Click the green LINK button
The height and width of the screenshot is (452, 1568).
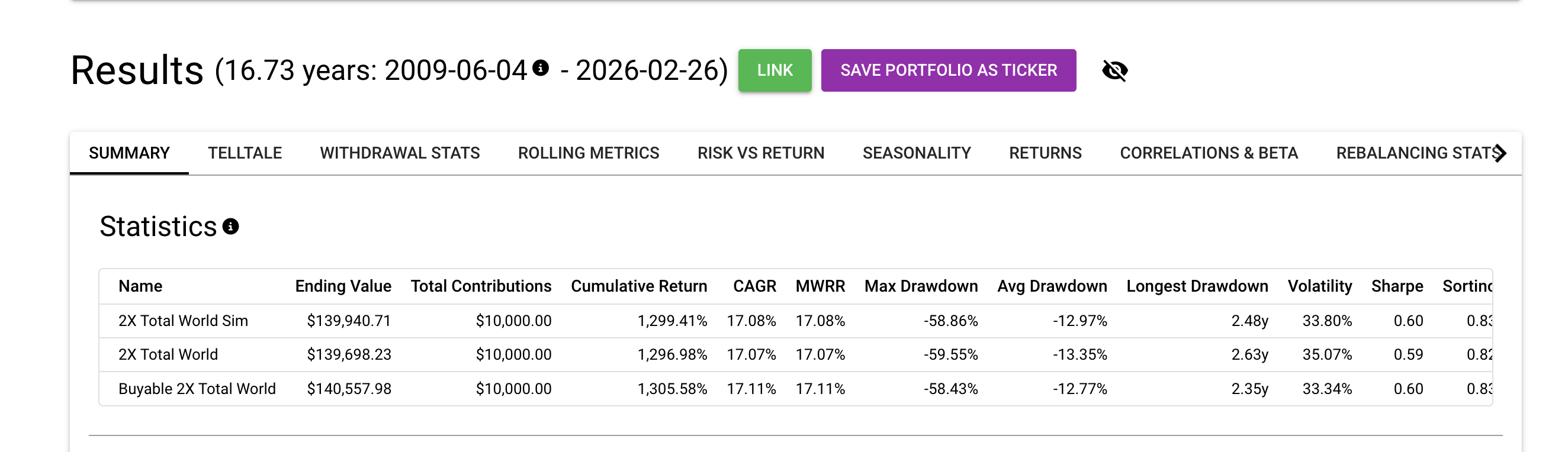[x=775, y=70]
